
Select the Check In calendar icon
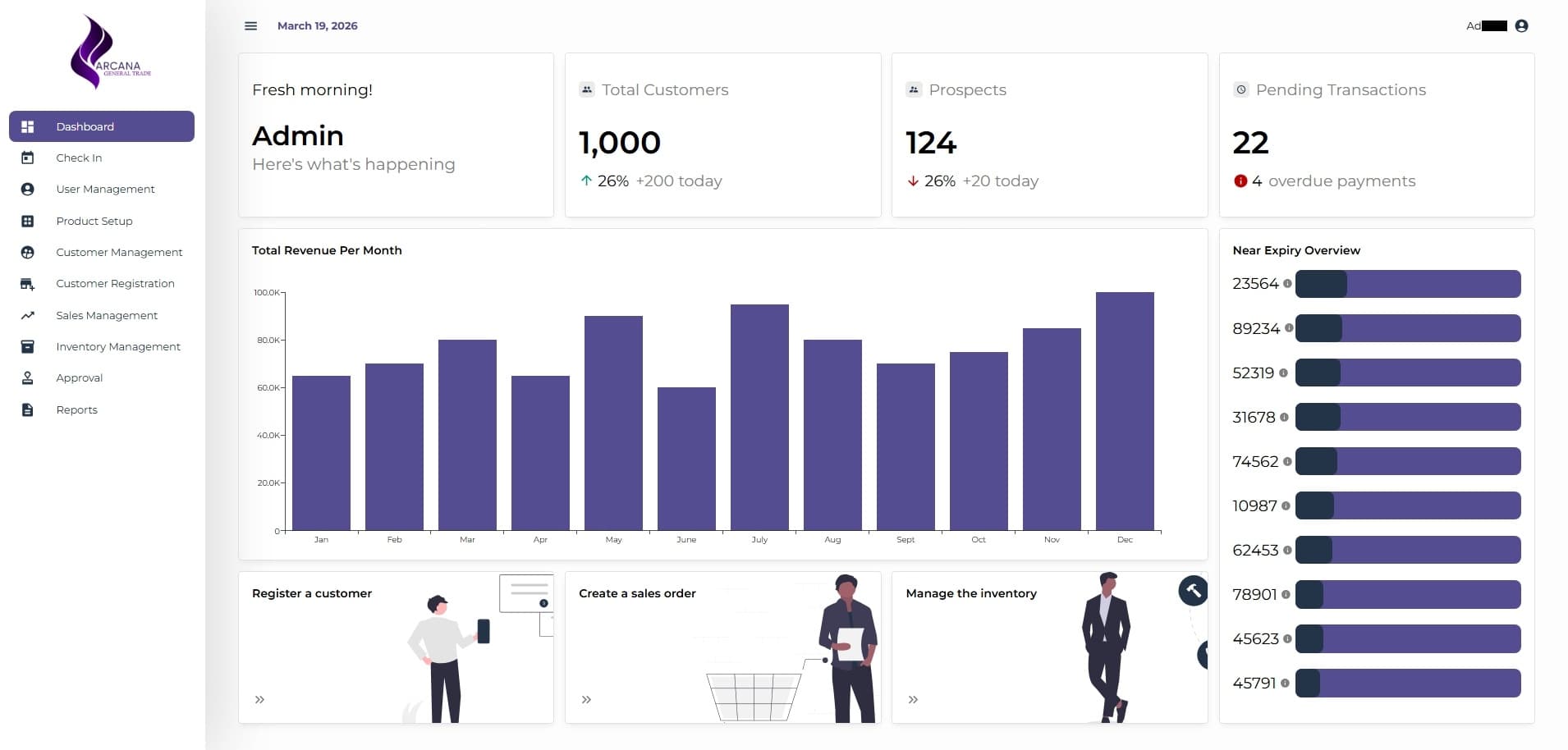coord(28,158)
